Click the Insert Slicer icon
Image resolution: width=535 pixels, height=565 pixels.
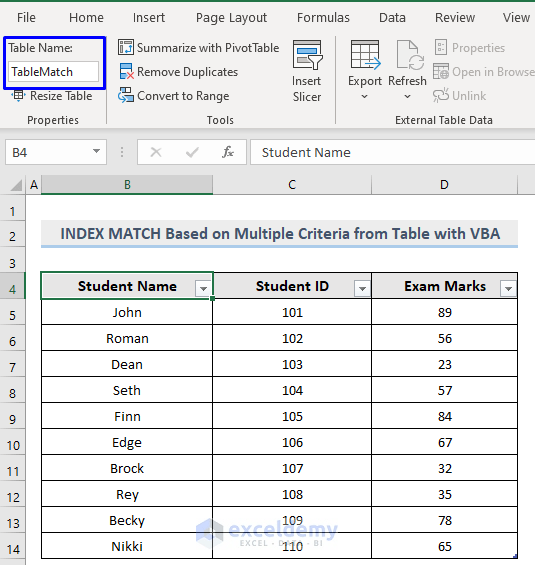pos(307,54)
